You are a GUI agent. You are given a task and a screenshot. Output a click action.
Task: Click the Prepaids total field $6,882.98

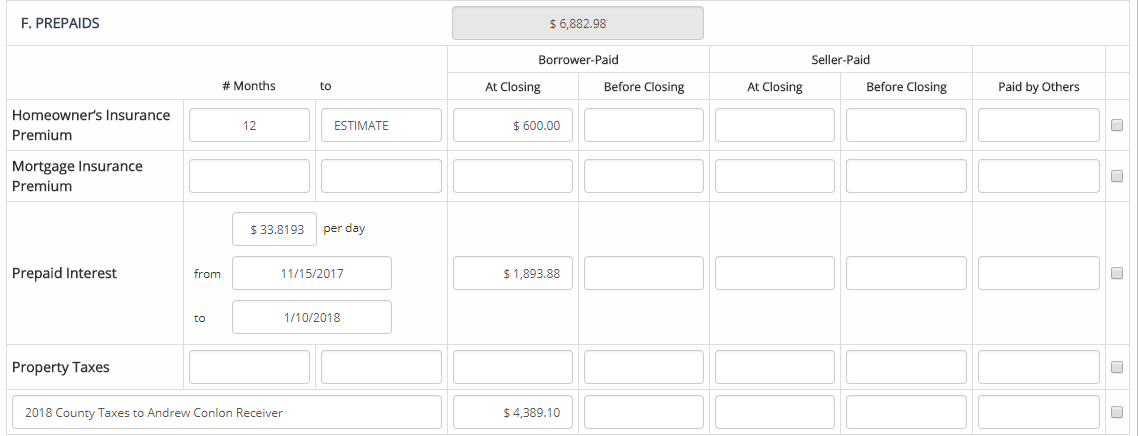577,23
